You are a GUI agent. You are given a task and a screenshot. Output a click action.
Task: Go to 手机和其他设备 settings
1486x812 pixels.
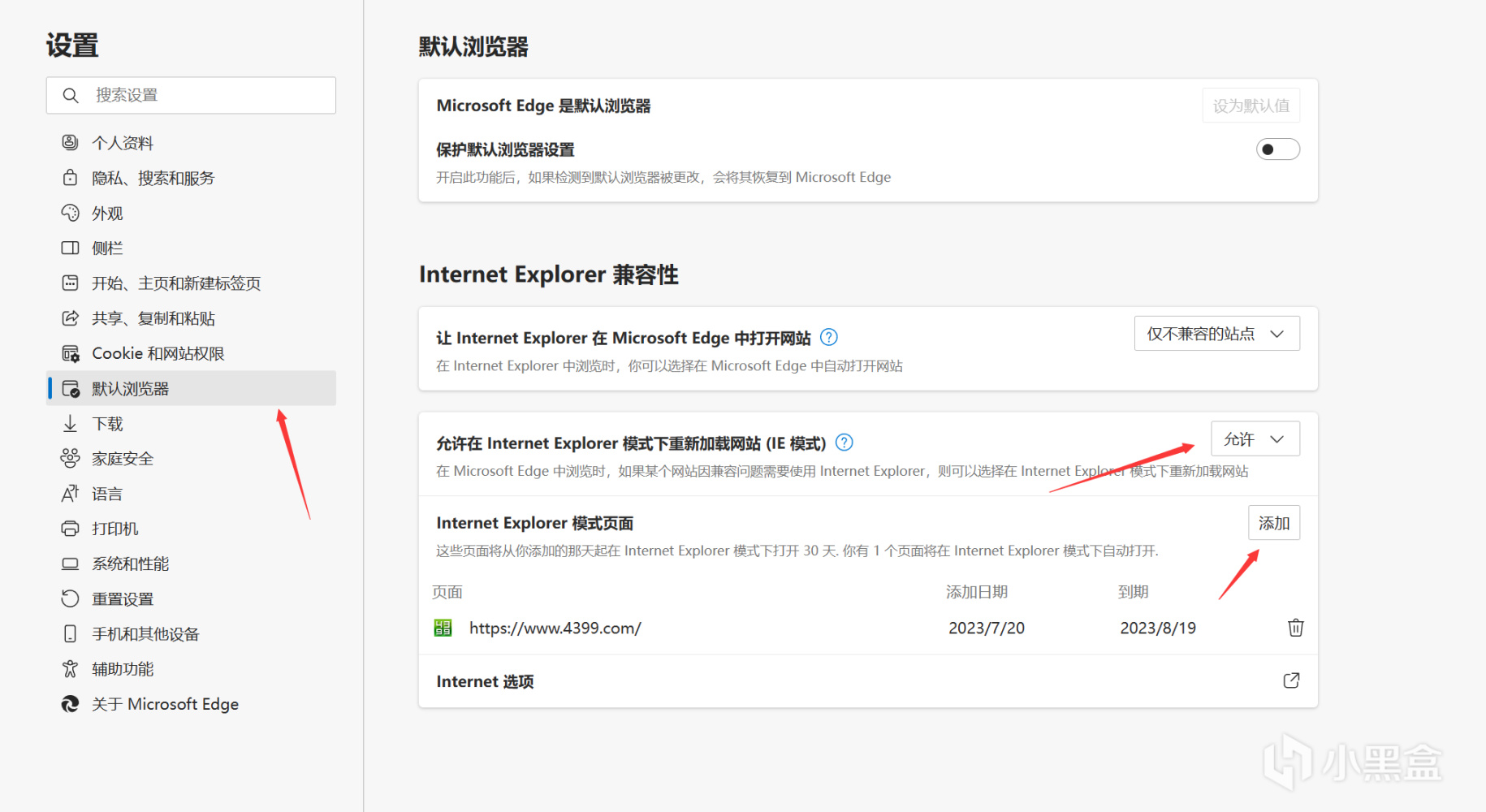coord(192,633)
